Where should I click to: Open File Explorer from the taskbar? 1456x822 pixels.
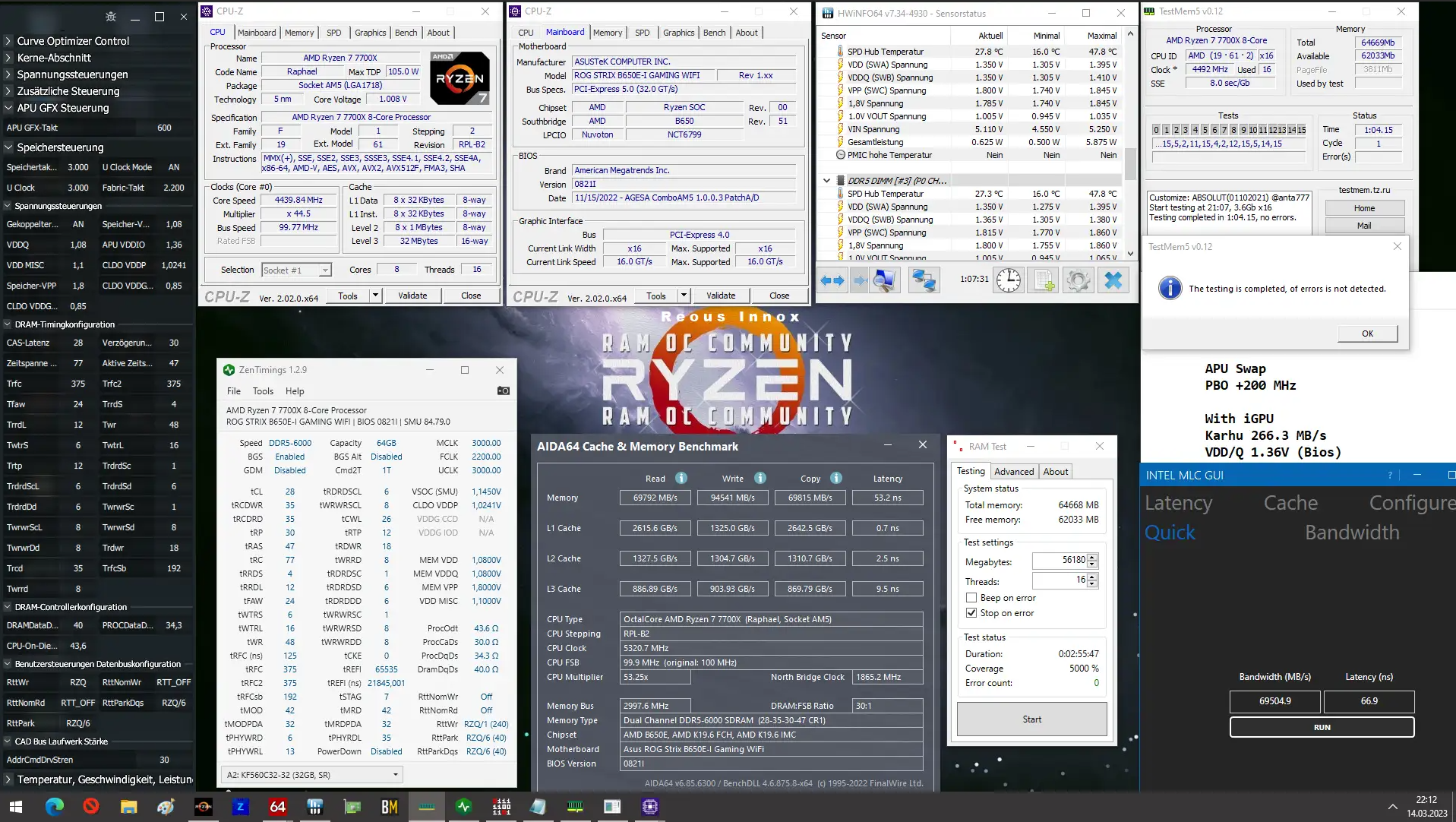pyautogui.click(x=128, y=807)
